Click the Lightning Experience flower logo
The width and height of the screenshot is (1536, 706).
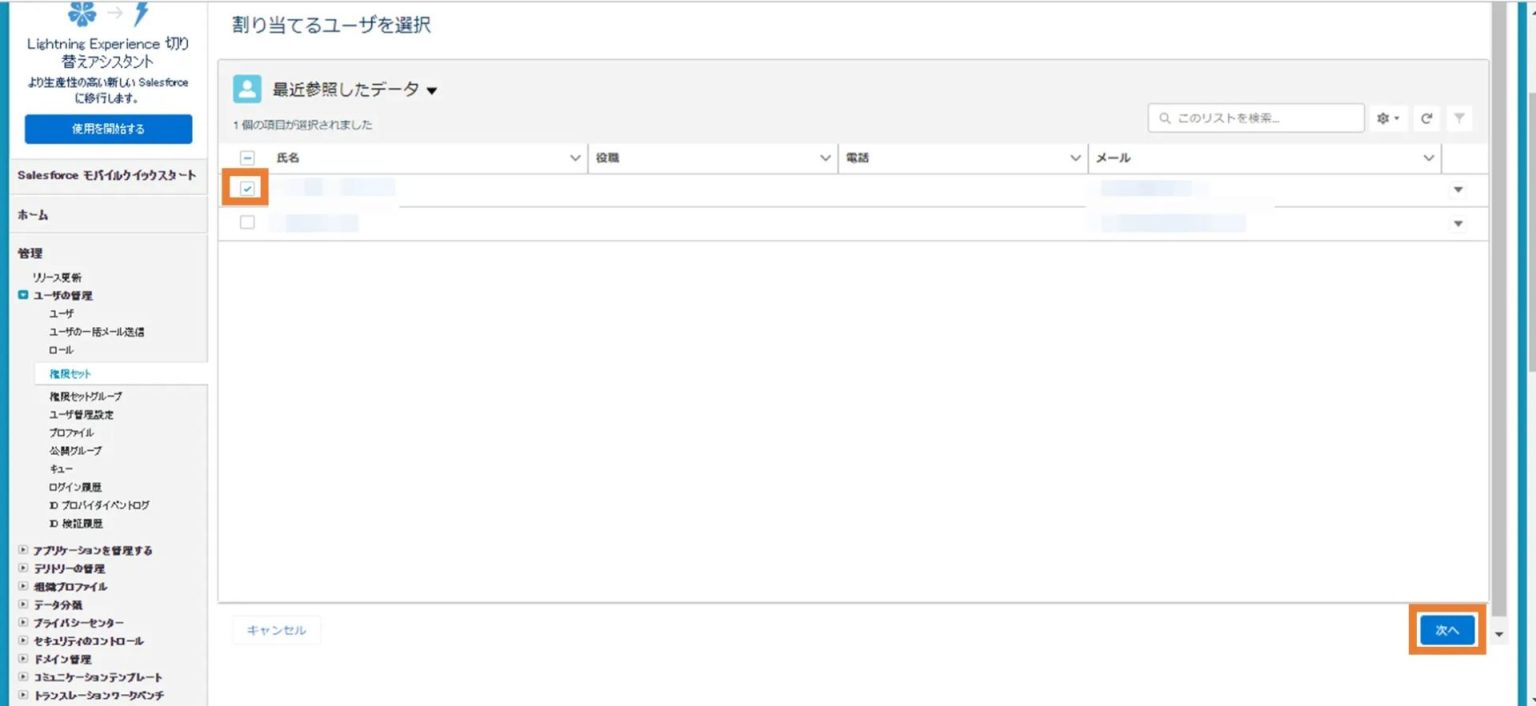point(82,14)
